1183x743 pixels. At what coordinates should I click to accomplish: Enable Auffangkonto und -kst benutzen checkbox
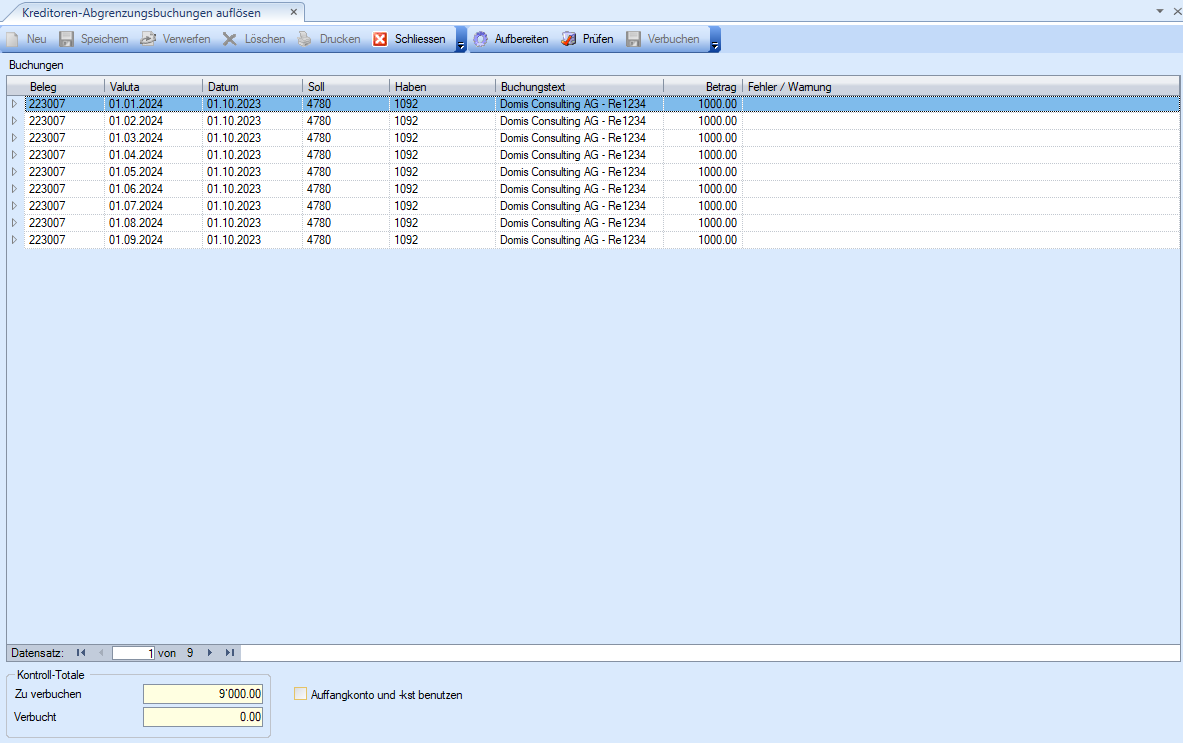pos(300,694)
